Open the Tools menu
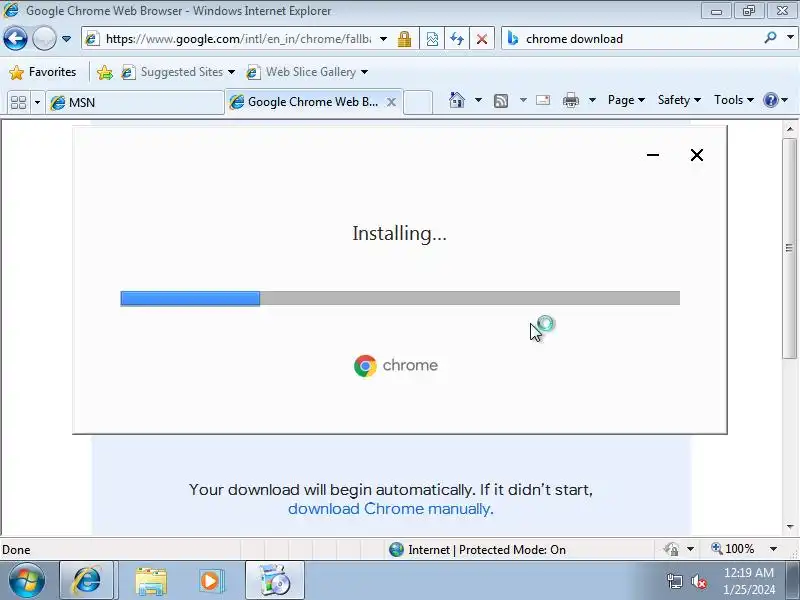This screenshot has height=600, width=800. point(734,100)
